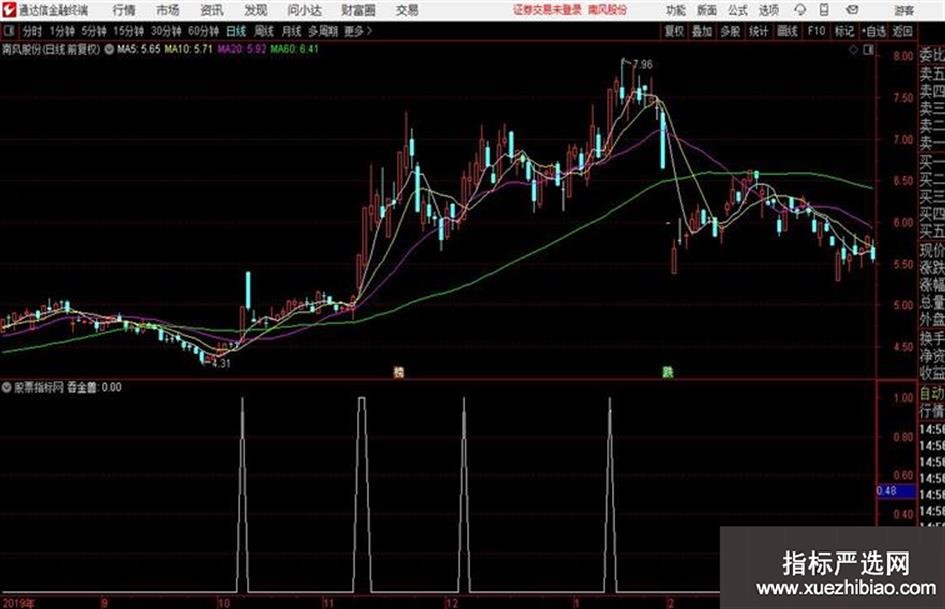Screen dimensions: 945x609
Task: Open the 公式 menu
Action: pos(738,10)
